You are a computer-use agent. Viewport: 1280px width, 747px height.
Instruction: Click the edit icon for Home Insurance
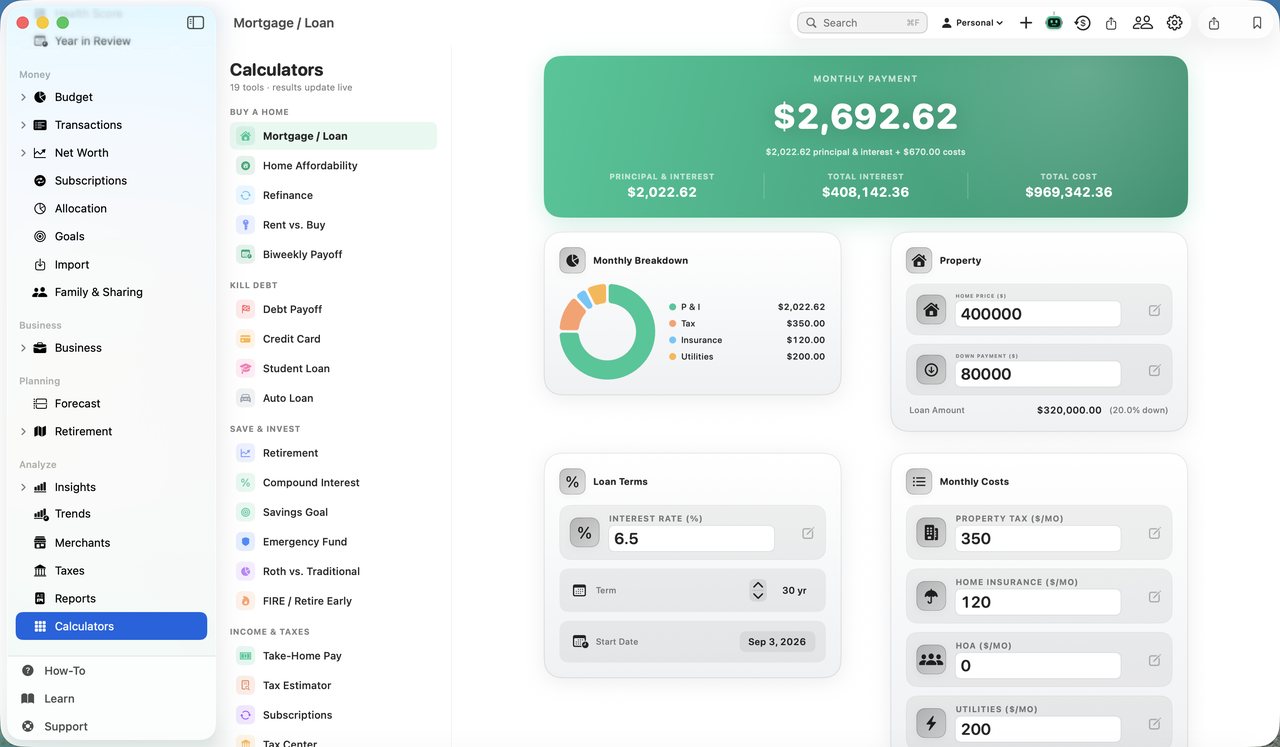[1155, 597]
